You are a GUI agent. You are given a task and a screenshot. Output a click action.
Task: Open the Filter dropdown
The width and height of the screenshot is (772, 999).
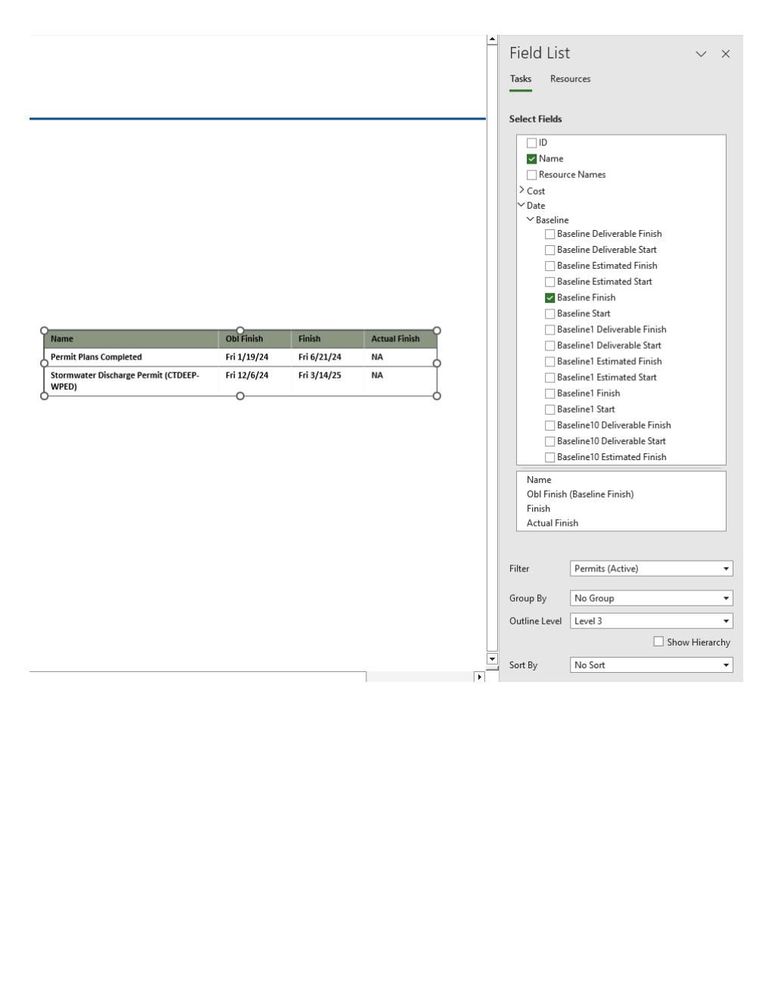coord(651,568)
